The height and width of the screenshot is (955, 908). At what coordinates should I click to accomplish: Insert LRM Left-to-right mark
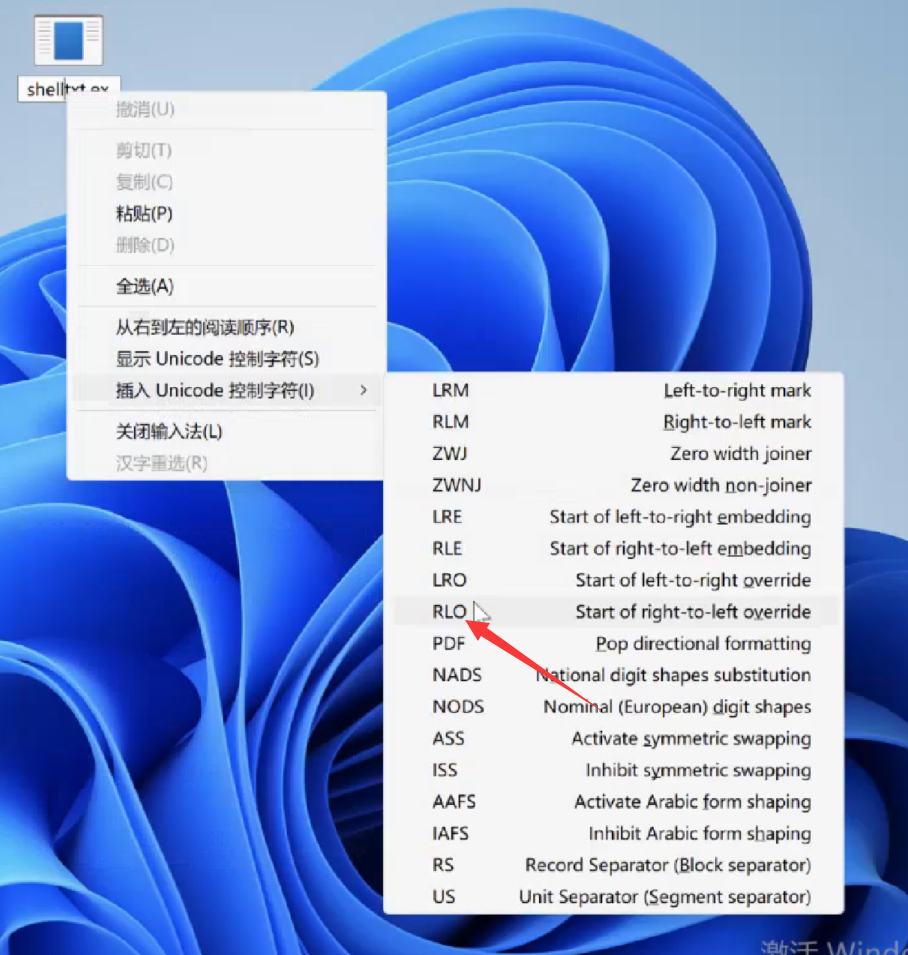[x=615, y=390]
